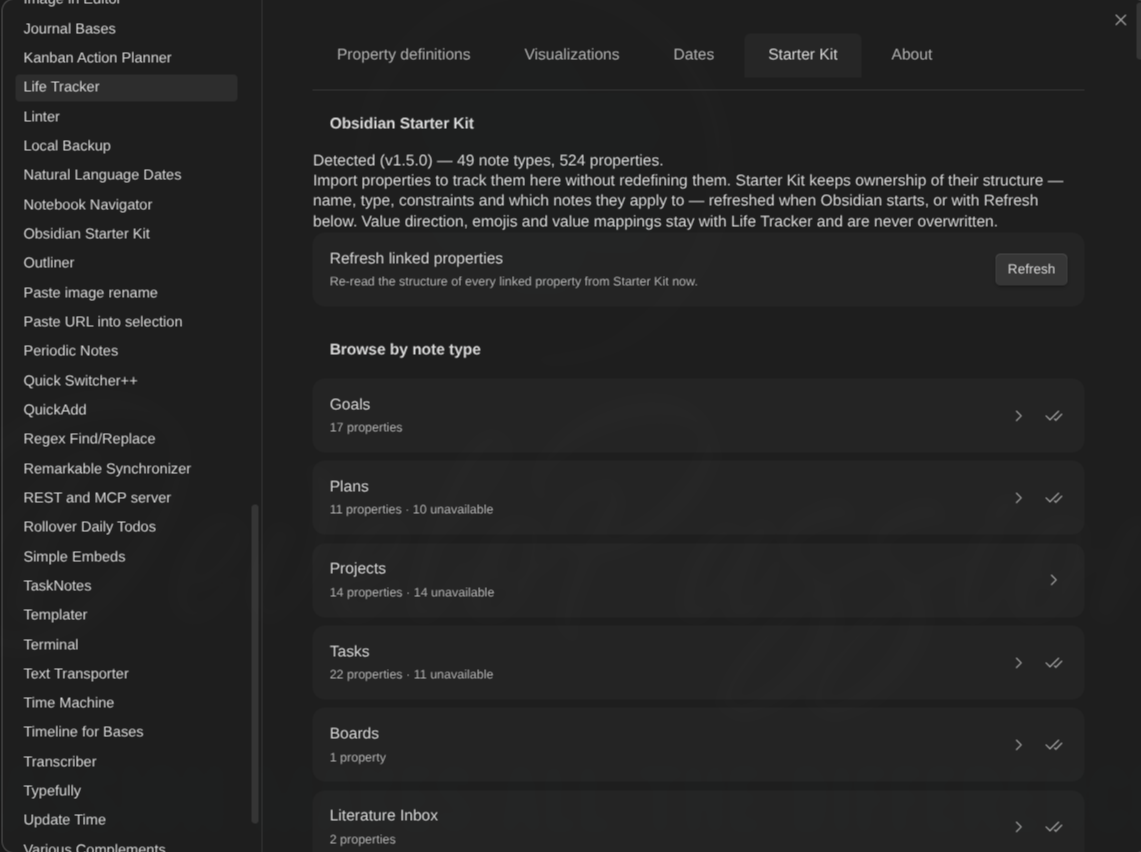Open the About tab

click(911, 55)
